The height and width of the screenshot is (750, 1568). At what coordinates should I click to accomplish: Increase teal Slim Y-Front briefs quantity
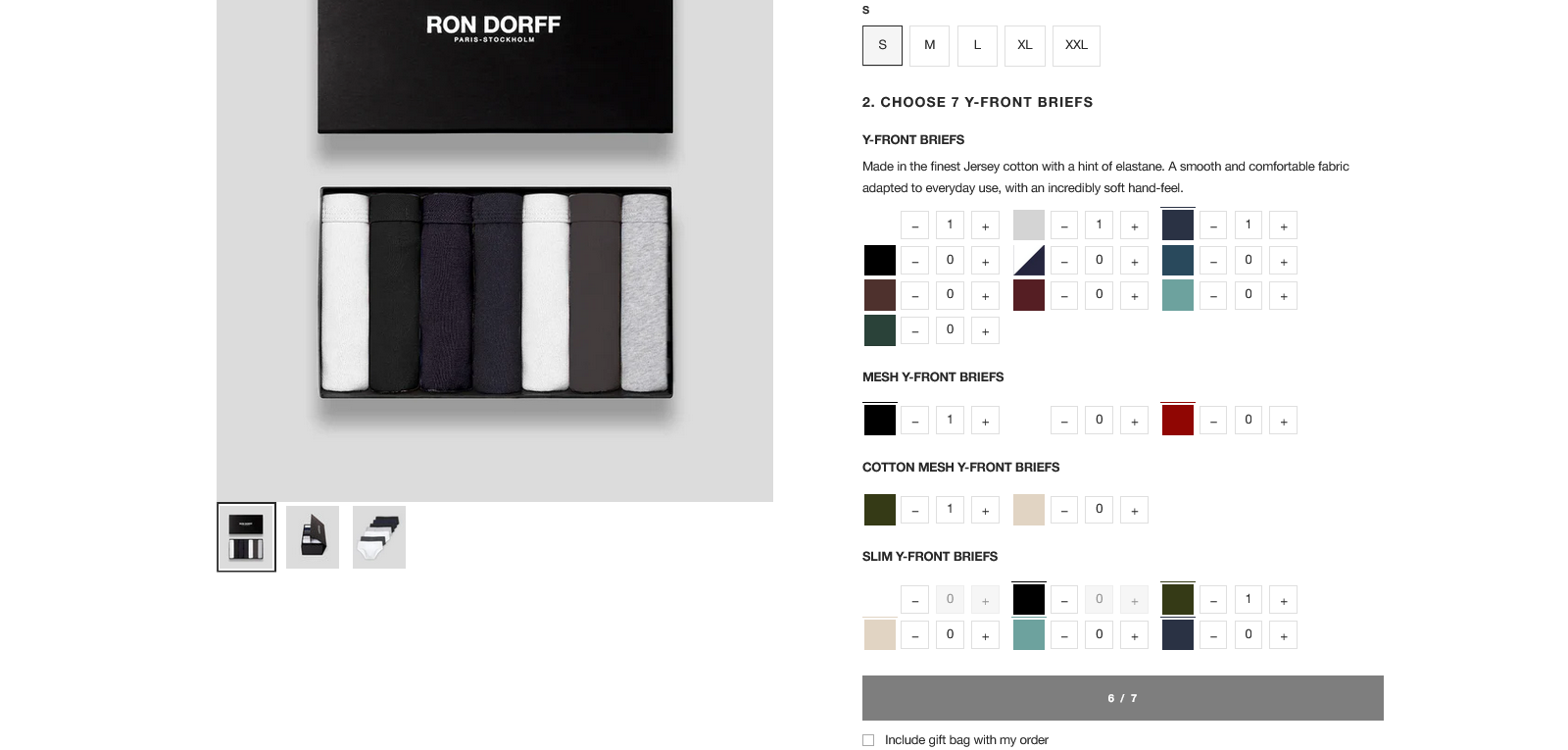point(1134,635)
